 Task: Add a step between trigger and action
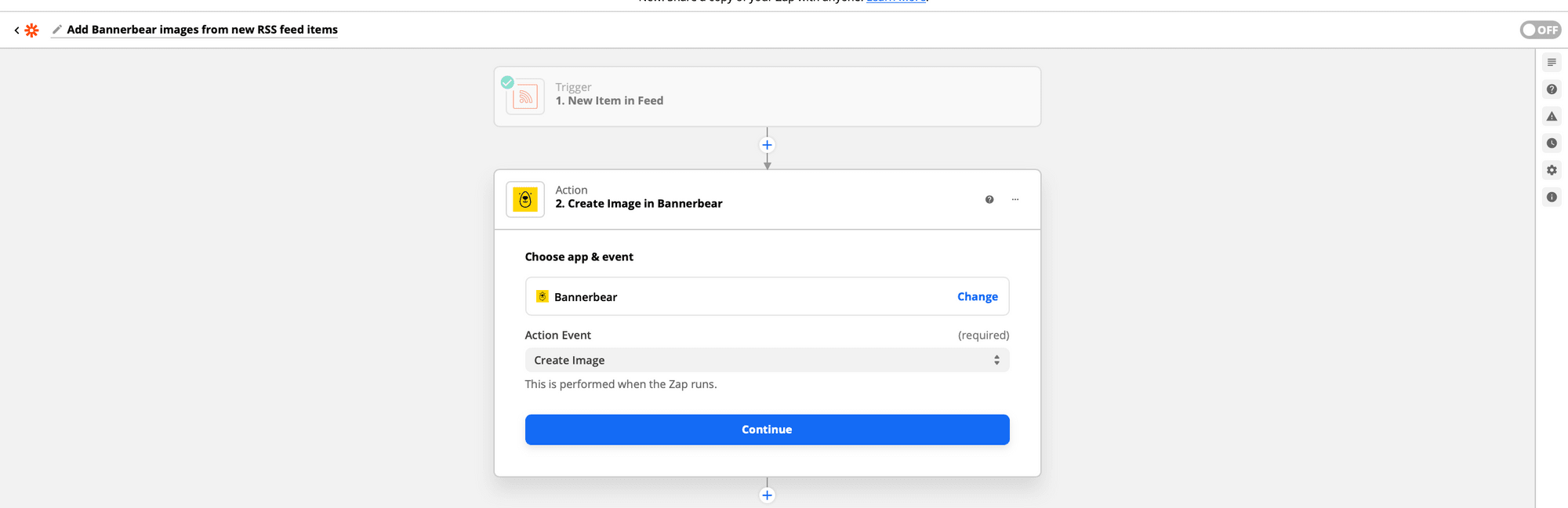click(x=767, y=145)
